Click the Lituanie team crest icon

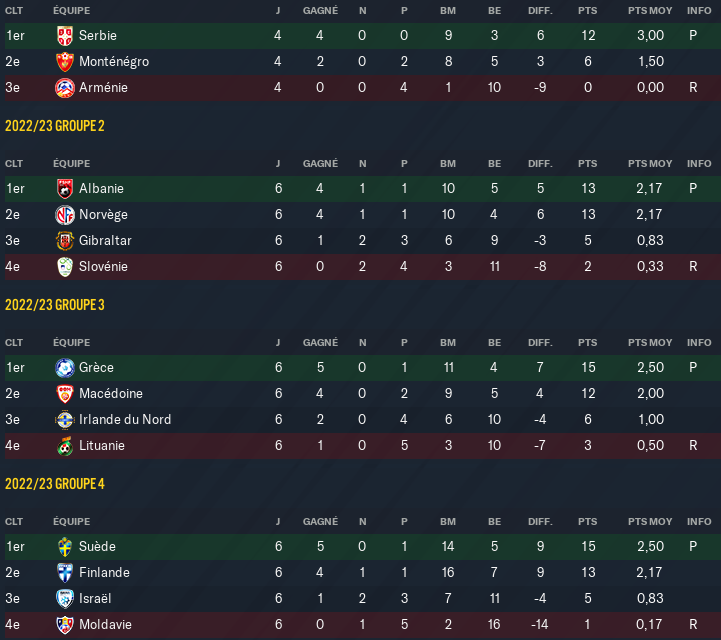click(64, 446)
